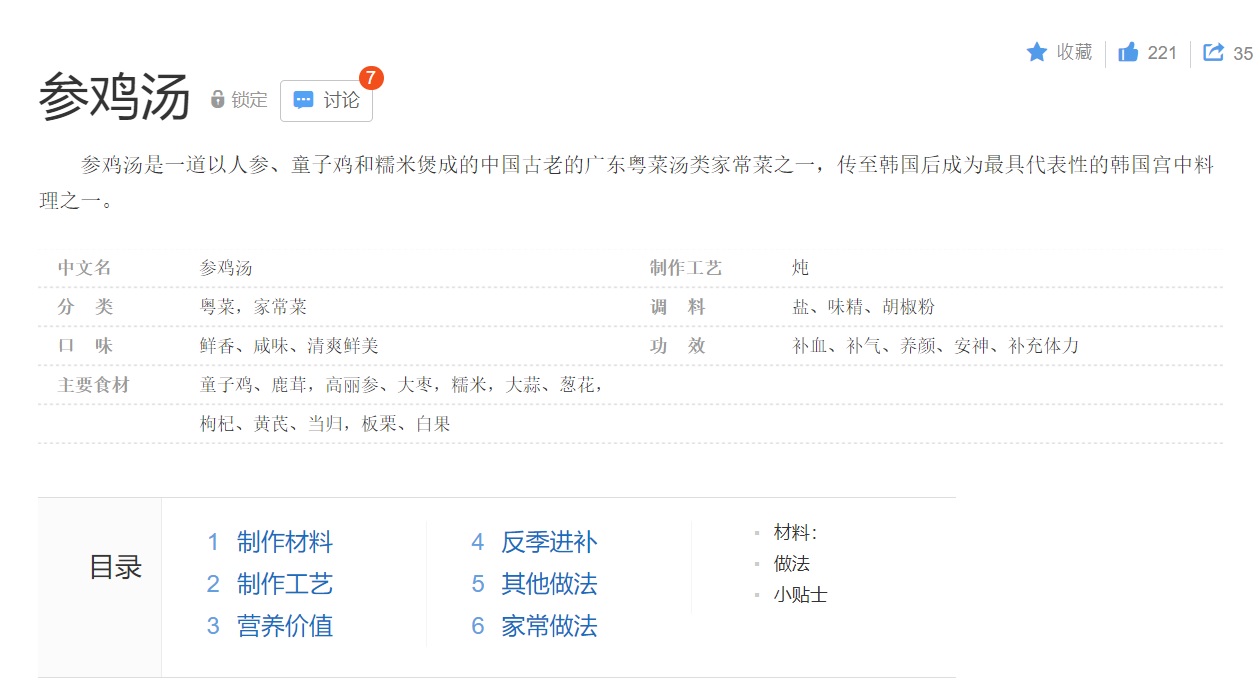
Task: Click the 调 料 field label
Action: coord(677,307)
